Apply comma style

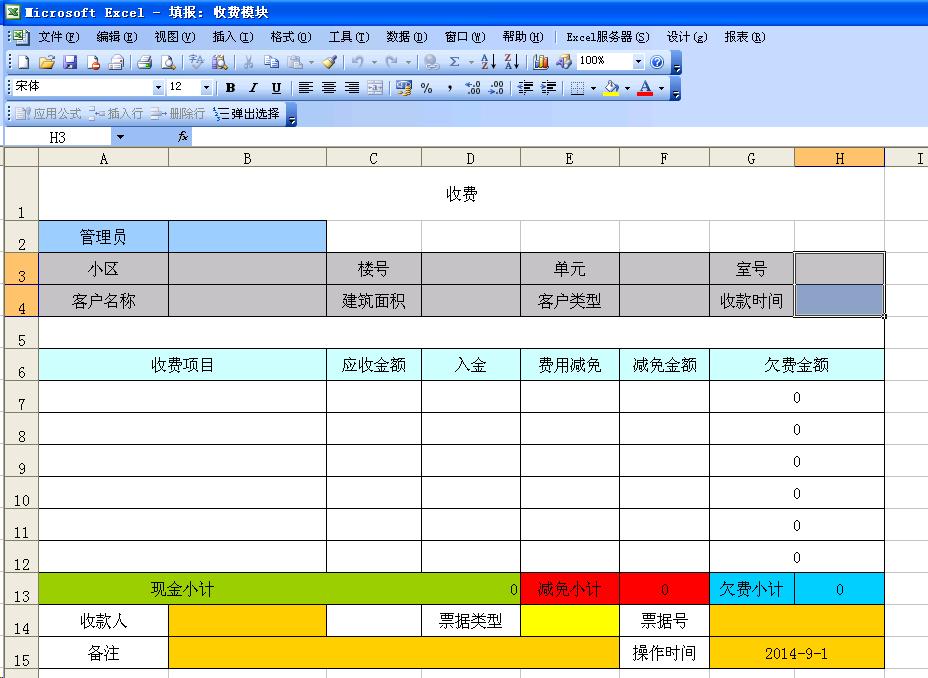coord(450,88)
